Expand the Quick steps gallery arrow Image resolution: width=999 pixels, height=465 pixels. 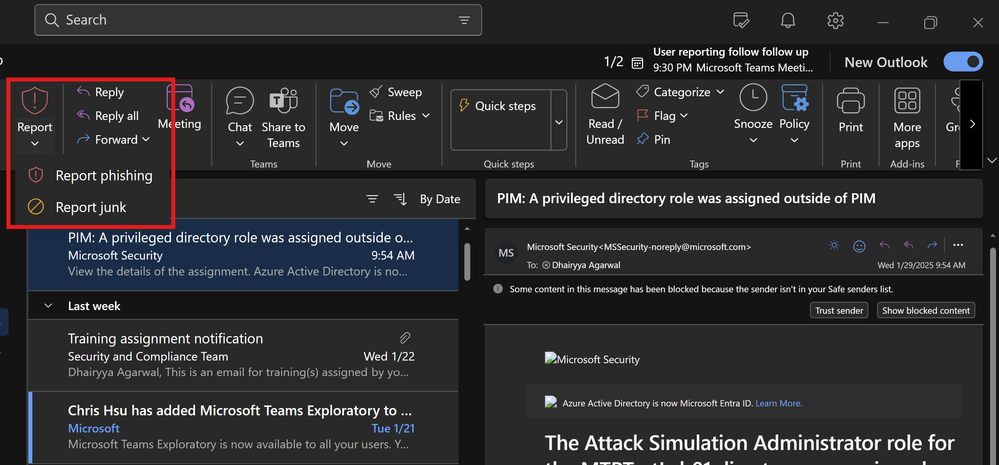click(x=559, y=120)
